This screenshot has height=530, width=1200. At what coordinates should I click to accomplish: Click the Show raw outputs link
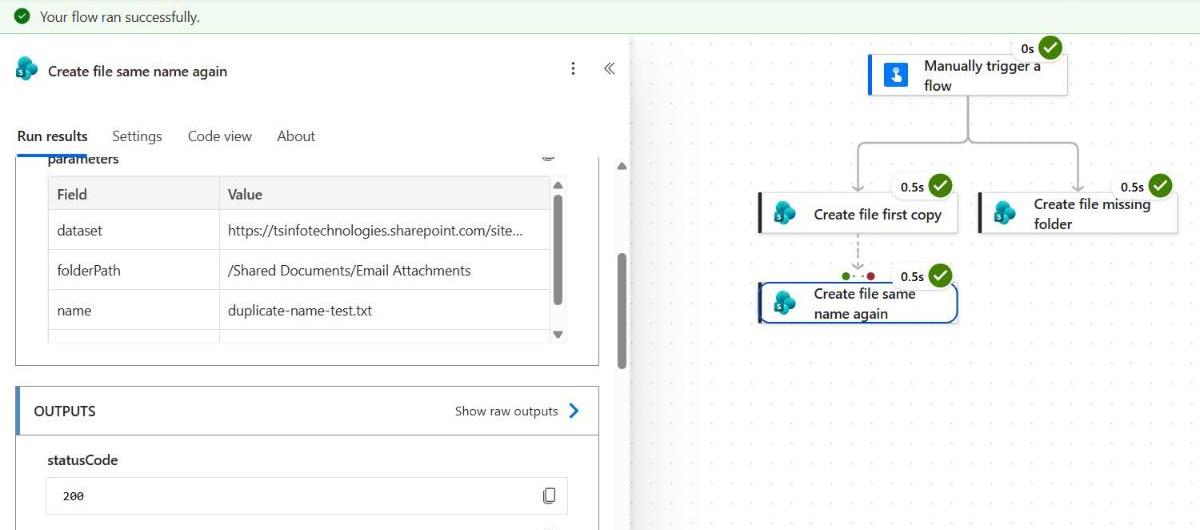[x=506, y=411]
